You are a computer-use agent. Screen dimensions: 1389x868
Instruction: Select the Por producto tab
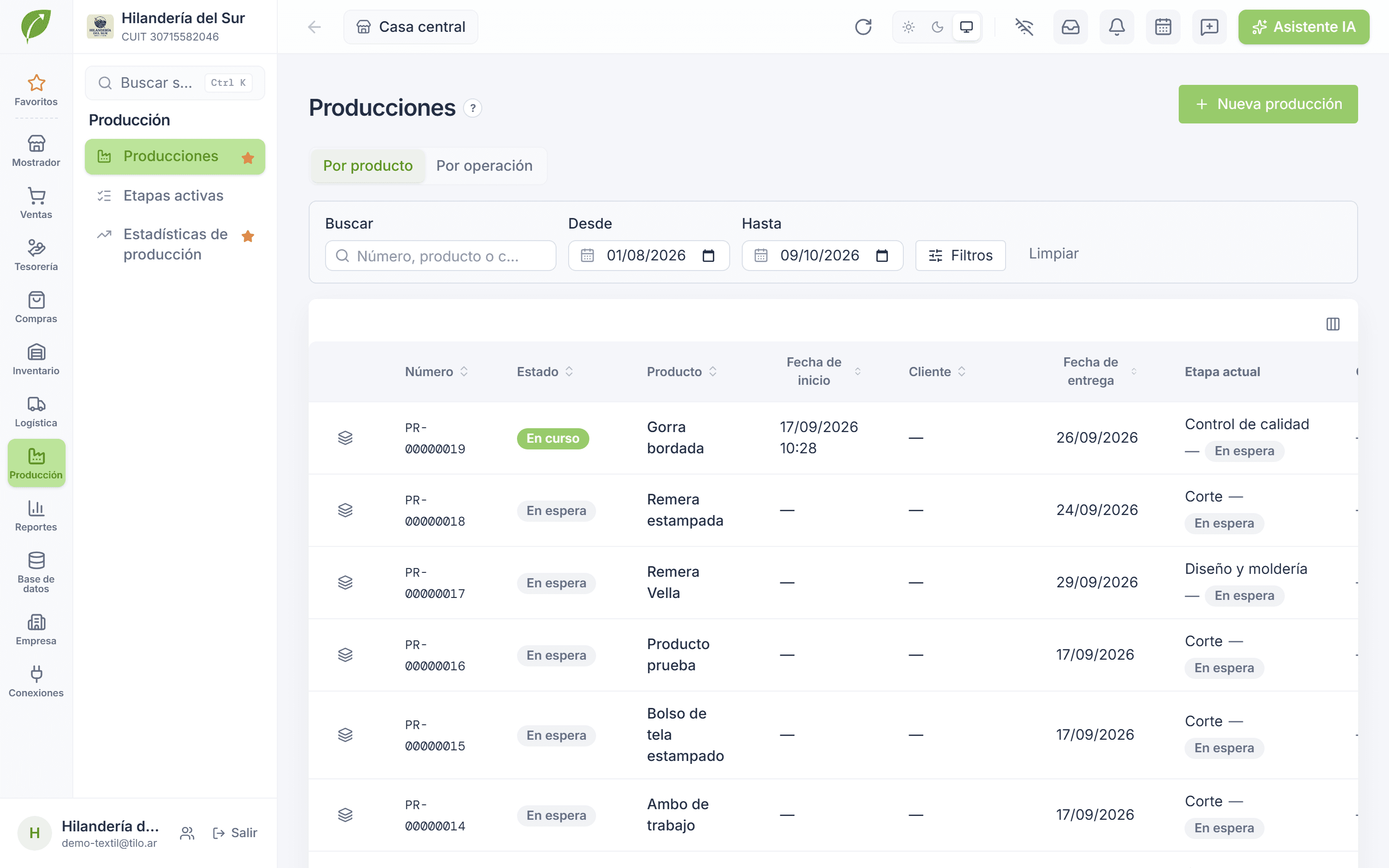click(368, 166)
